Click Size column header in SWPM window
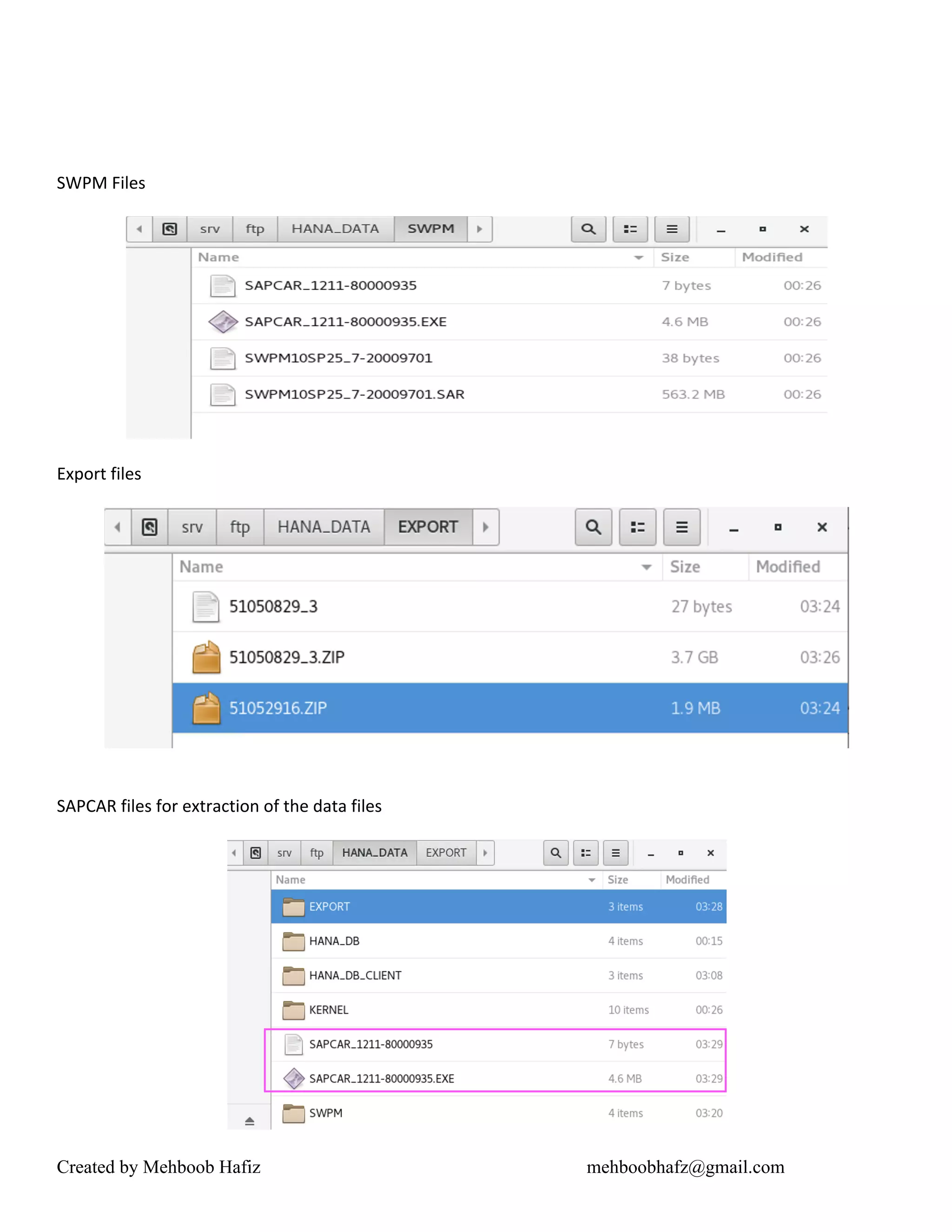The height and width of the screenshot is (1232, 952). coord(675,258)
